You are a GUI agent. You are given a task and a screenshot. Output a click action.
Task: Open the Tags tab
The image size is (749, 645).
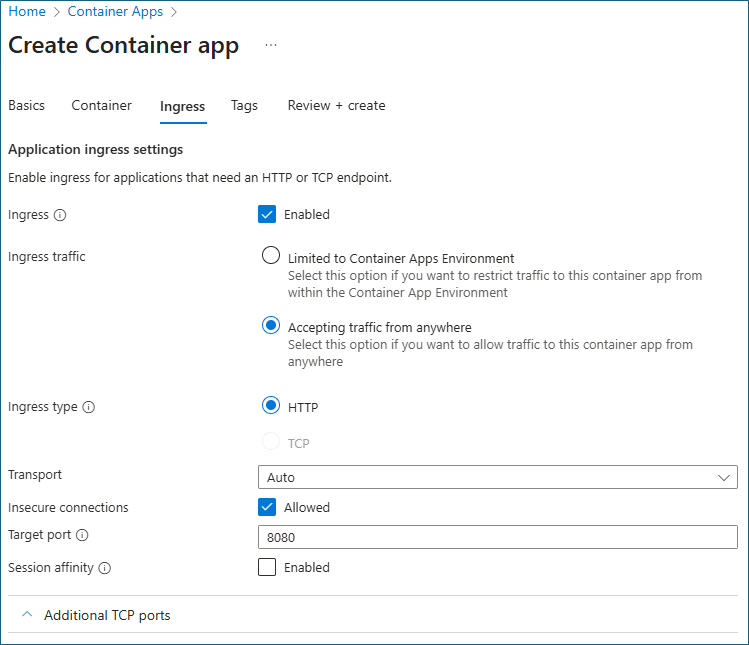click(x=244, y=106)
